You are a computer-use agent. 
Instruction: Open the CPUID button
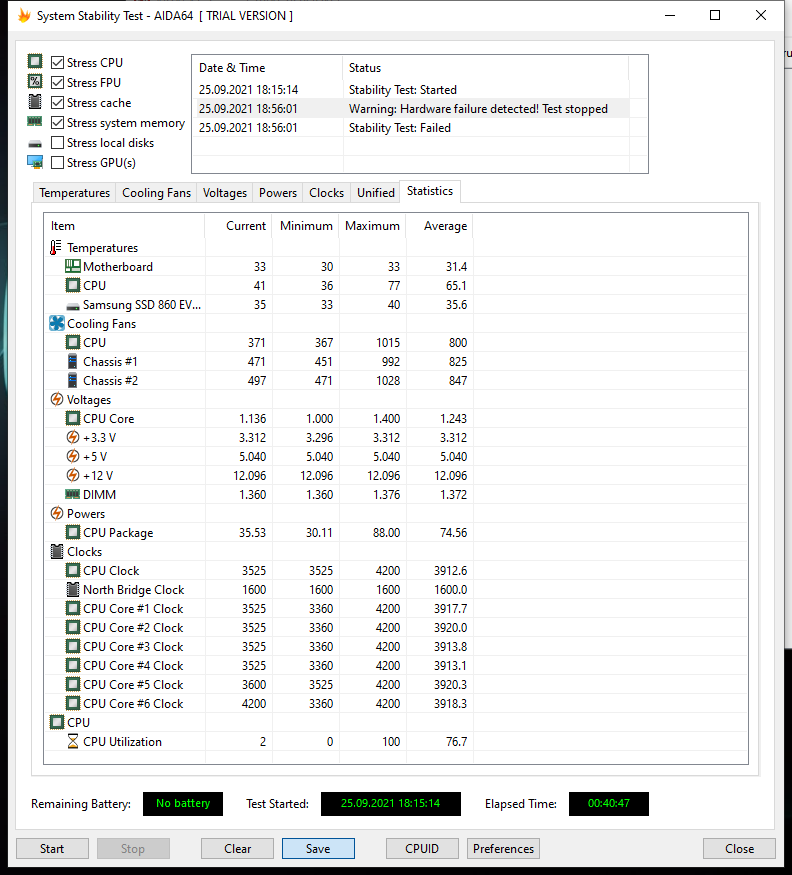pyautogui.click(x=422, y=848)
